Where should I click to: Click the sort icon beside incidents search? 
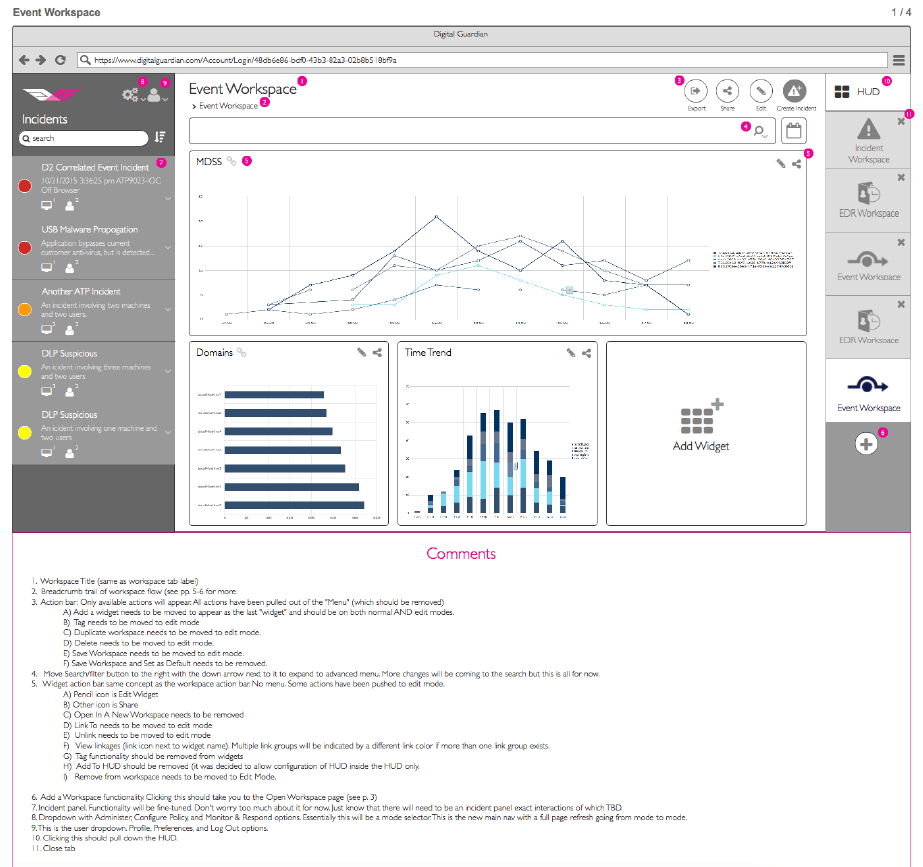[x=160, y=137]
